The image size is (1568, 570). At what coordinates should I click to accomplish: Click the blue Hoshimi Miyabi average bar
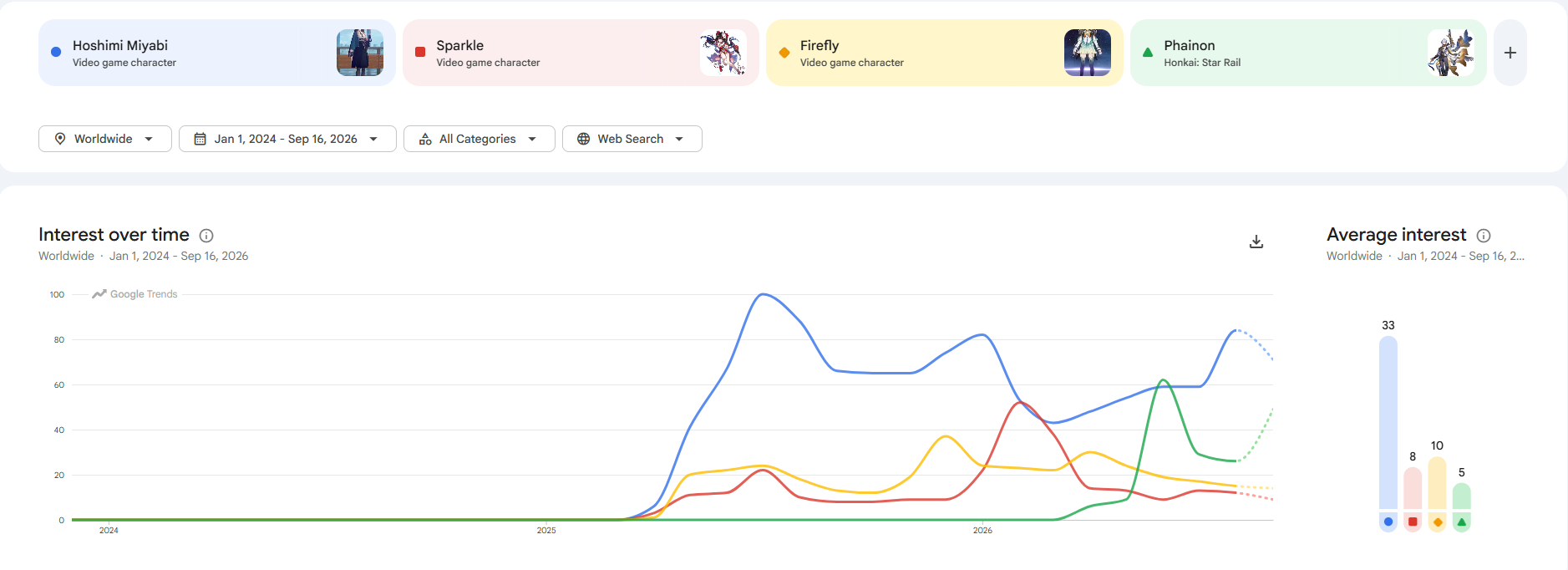(x=1388, y=423)
